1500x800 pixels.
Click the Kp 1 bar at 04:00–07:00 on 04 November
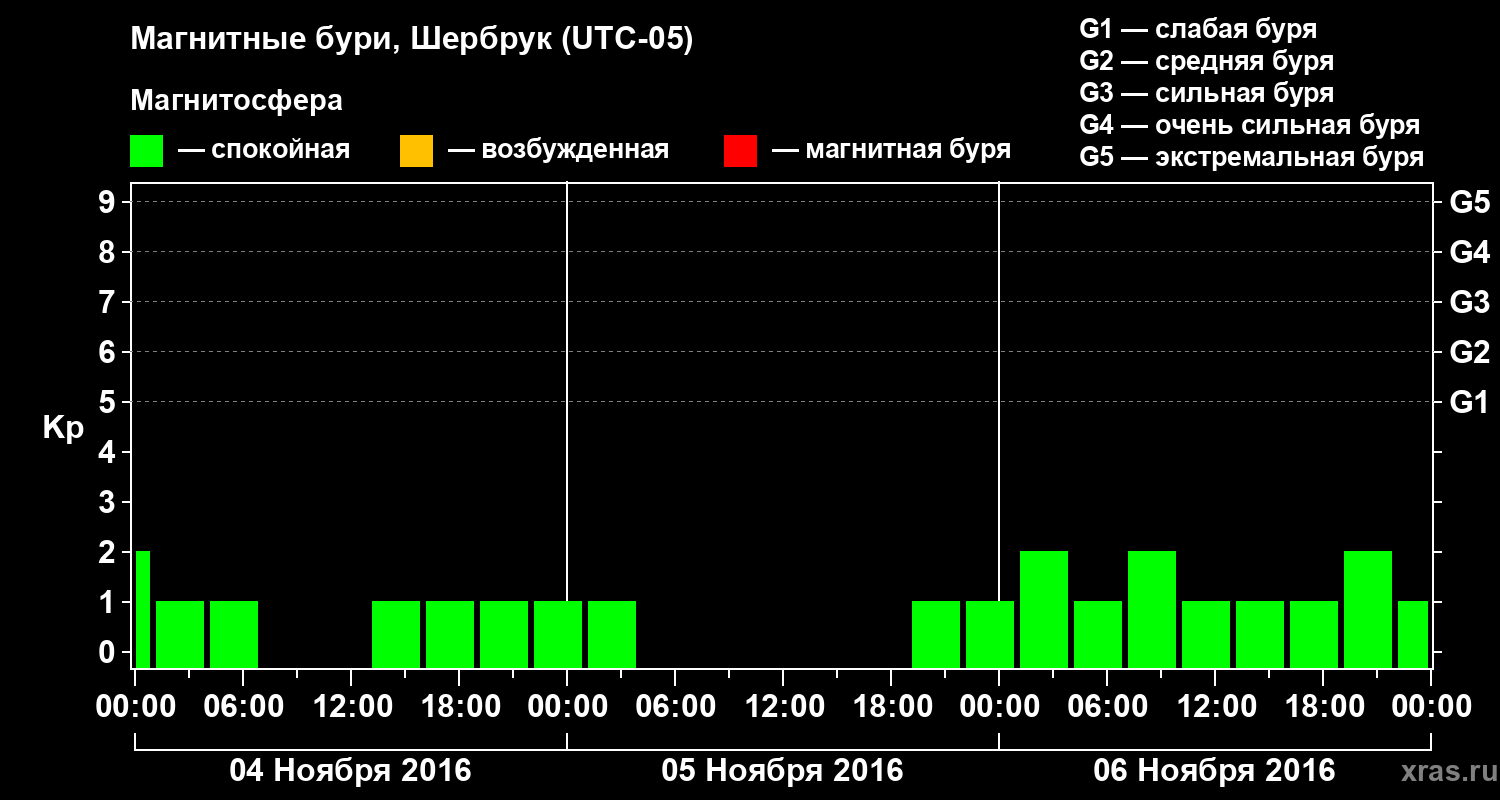(x=234, y=634)
